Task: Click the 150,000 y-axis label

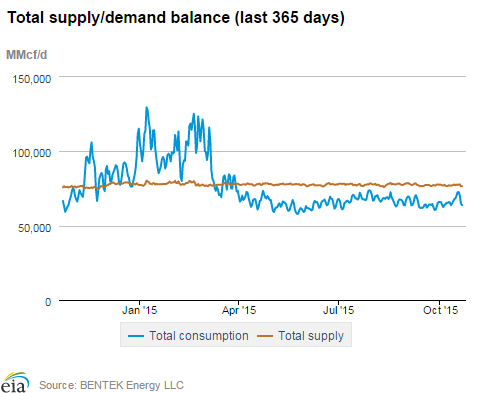Action: pos(32,79)
